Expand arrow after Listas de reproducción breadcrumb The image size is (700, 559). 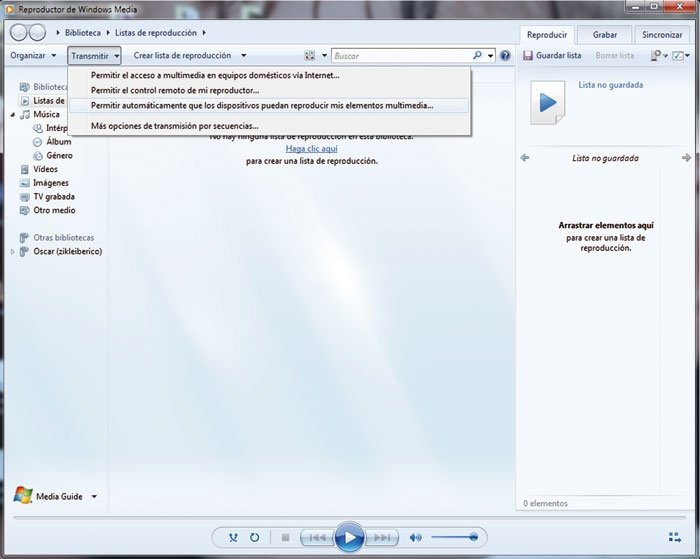(204, 33)
